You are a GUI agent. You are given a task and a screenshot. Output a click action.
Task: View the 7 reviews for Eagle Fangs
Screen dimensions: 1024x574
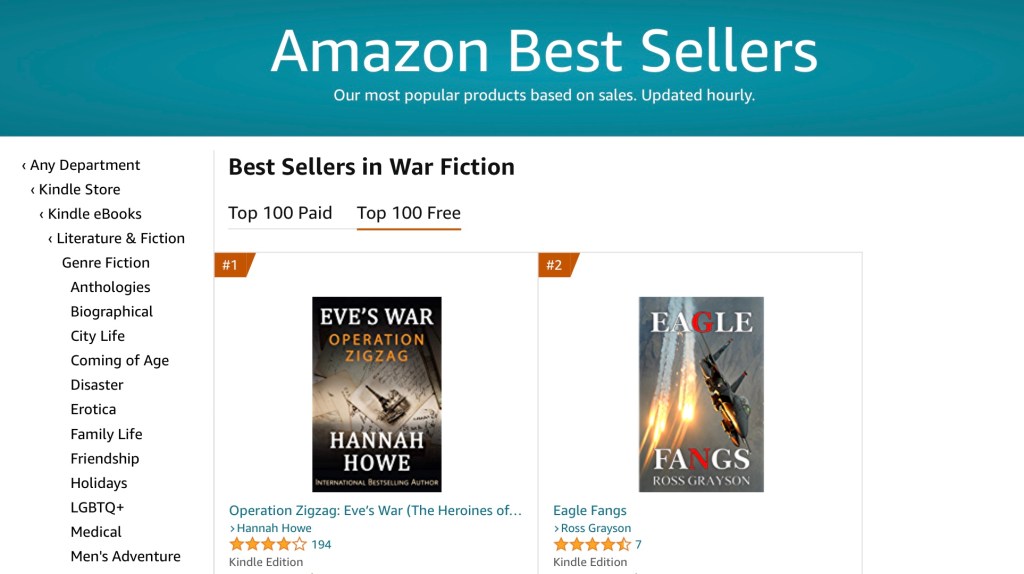pyautogui.click(x=638, y=545)
